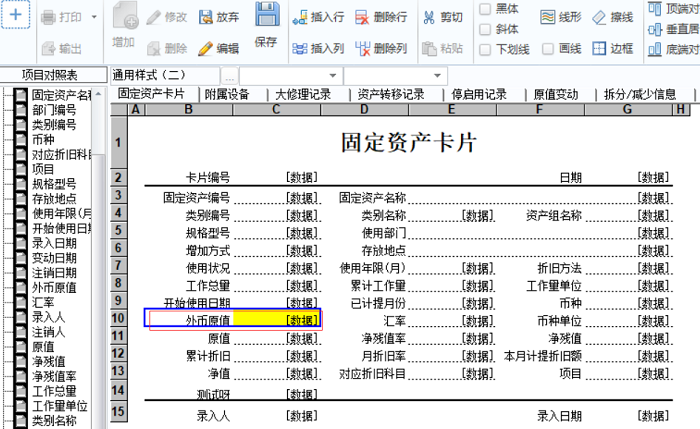Click the 放弃 discard icon

tap(205, 17)
